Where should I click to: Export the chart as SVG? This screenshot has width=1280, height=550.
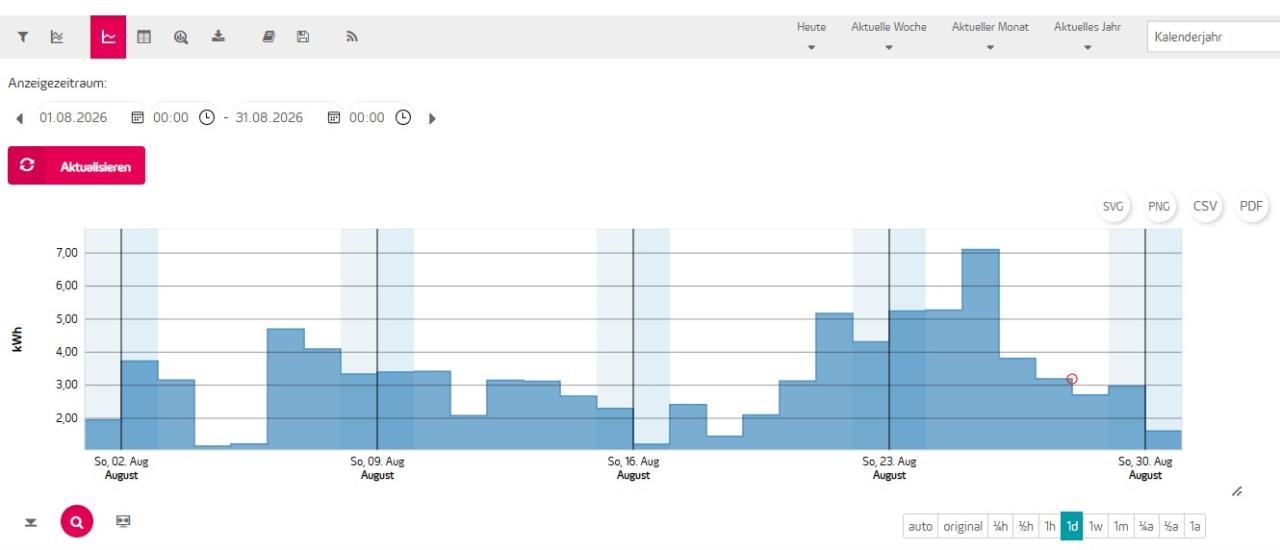[x=1113, y=207]
